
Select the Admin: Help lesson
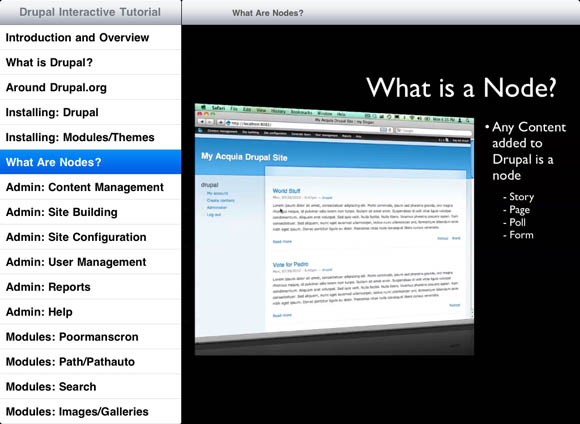[x=90, y=312]
